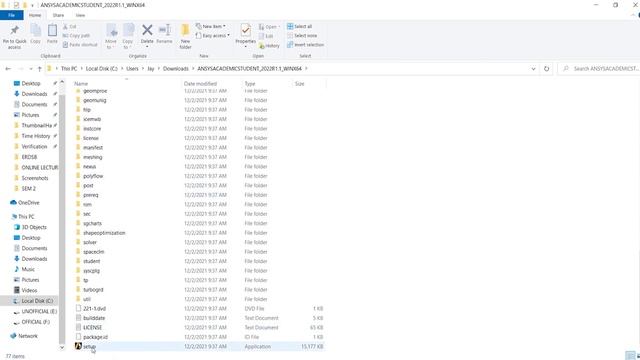Viewport: 640px width, 360px height.
Task: Click the Pin to Quick access icon
Action: (x=15, y=31)
